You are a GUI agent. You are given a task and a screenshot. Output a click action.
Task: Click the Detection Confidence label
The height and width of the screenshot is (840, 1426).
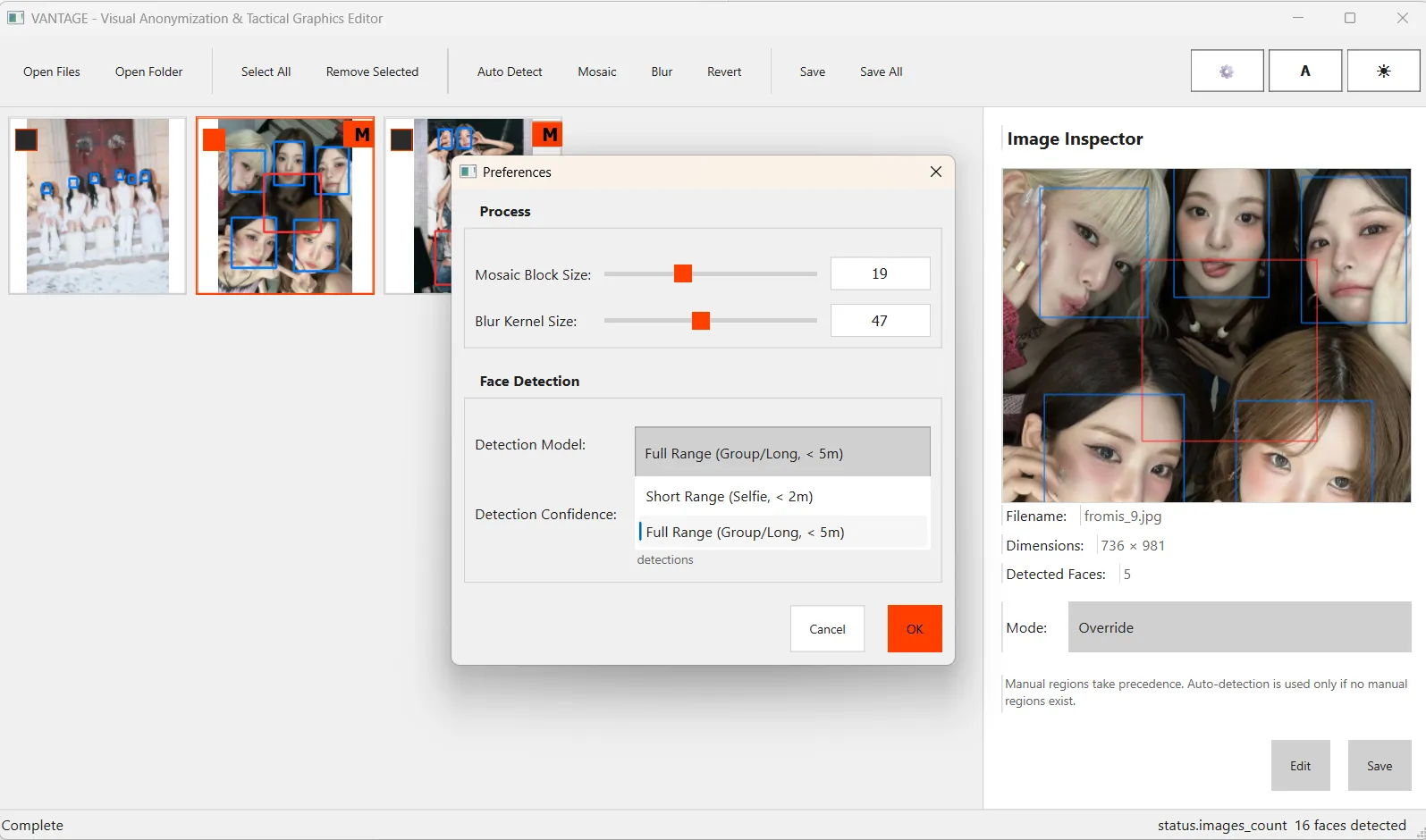[x=545, y=514]
